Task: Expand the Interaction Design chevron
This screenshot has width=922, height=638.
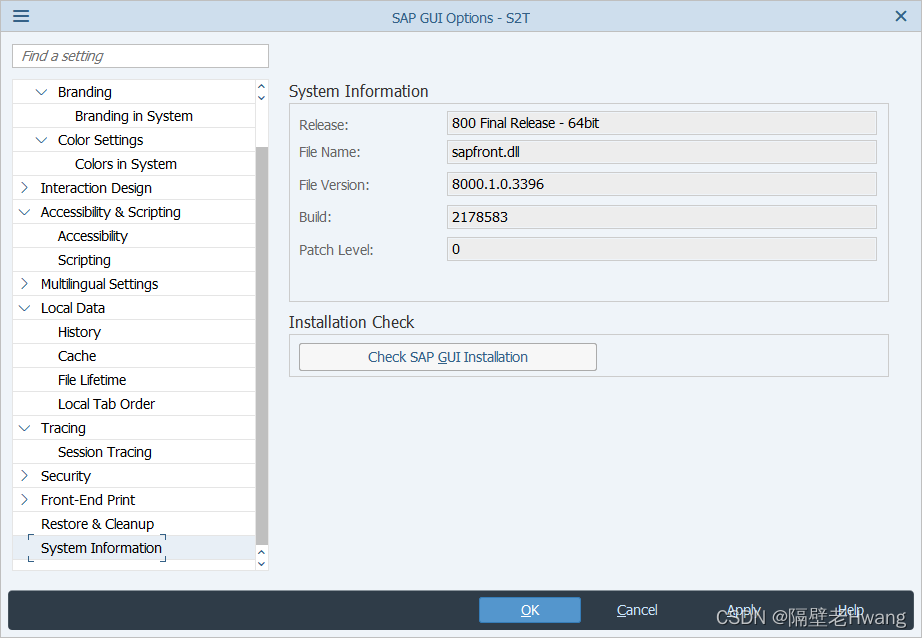Action: [x=24, y=188]
